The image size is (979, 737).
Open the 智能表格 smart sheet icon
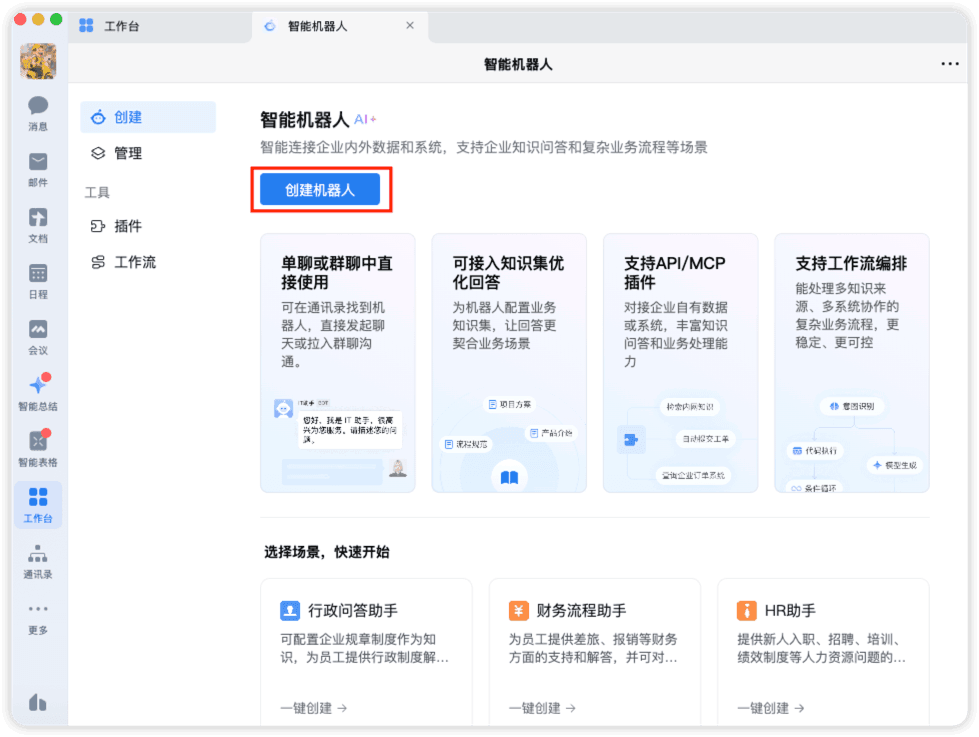click(x=37, y=448)
